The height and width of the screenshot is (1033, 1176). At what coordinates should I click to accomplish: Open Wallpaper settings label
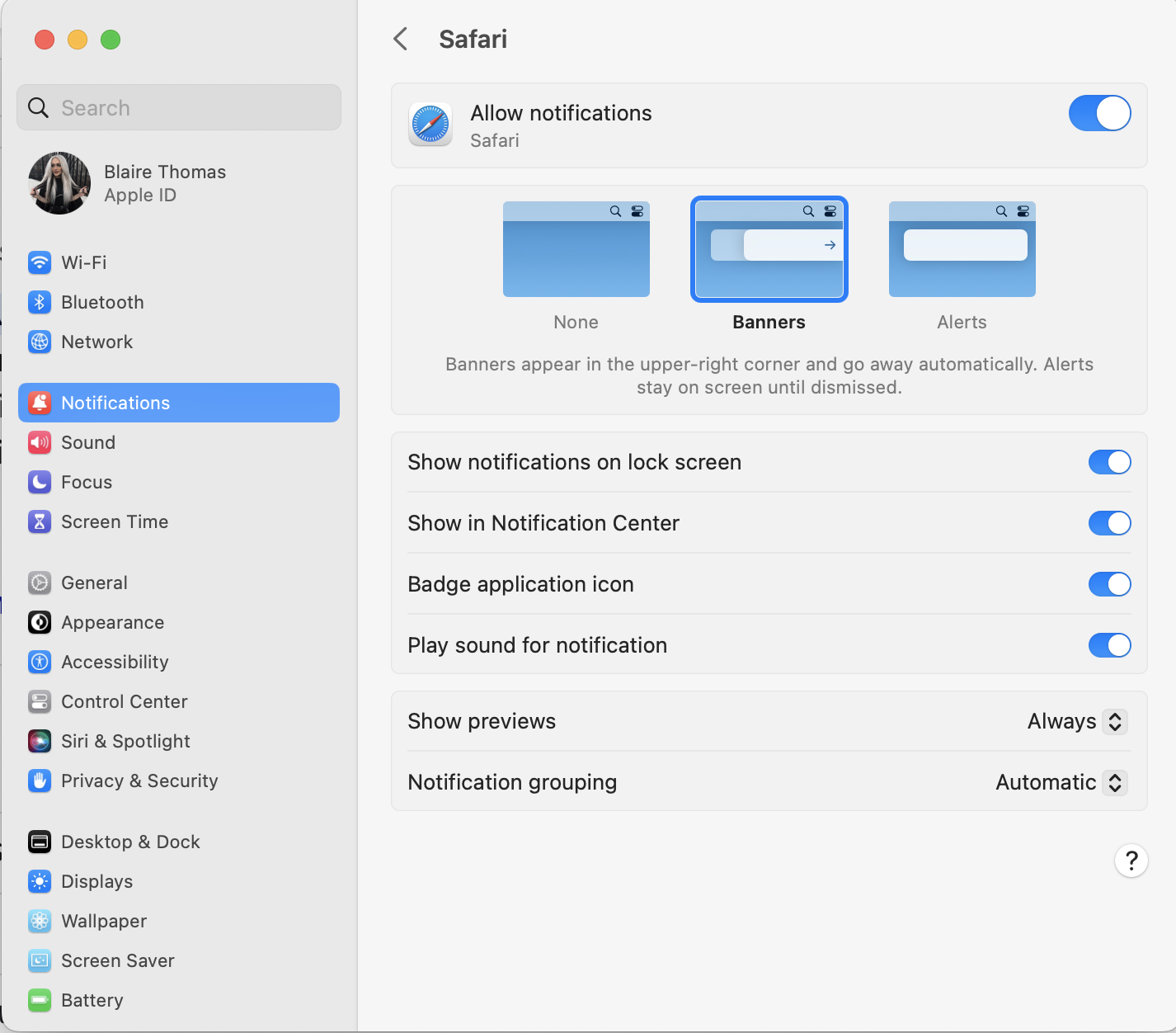coord(104,921)
